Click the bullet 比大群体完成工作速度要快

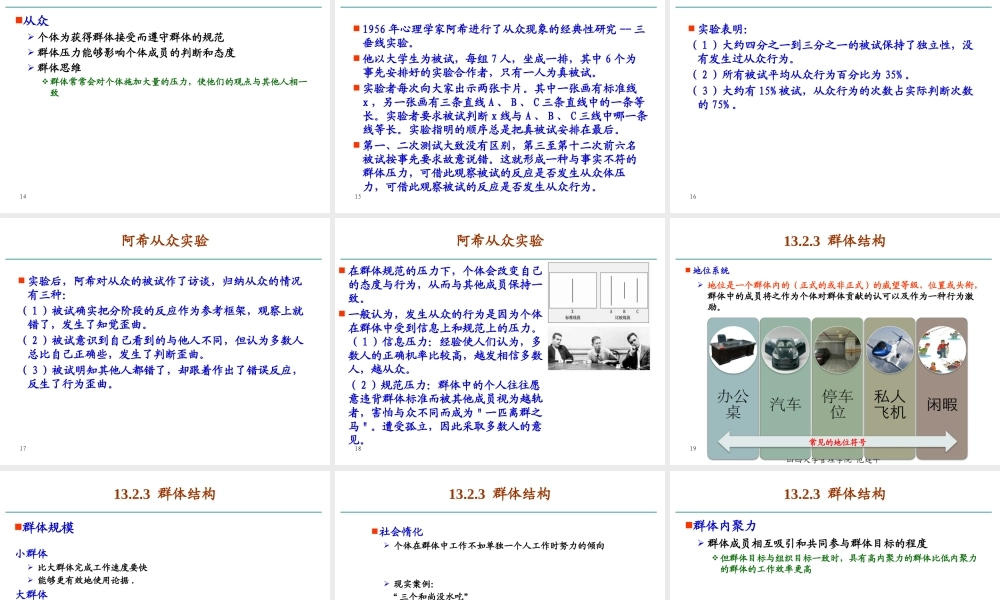coord(92,567)
